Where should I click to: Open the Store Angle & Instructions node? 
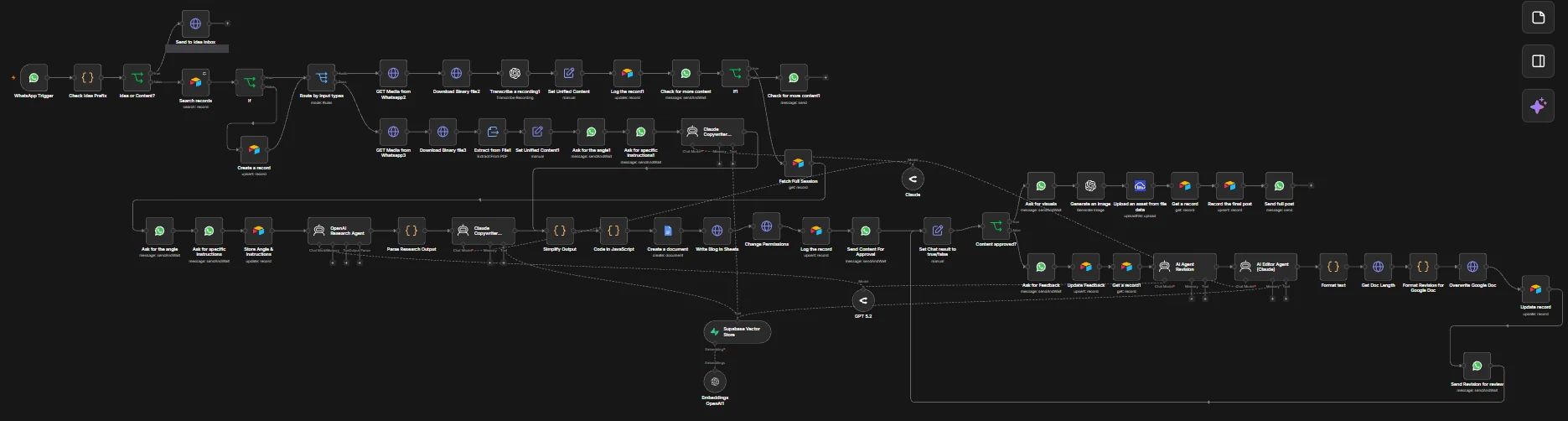(x=258, y=231)
